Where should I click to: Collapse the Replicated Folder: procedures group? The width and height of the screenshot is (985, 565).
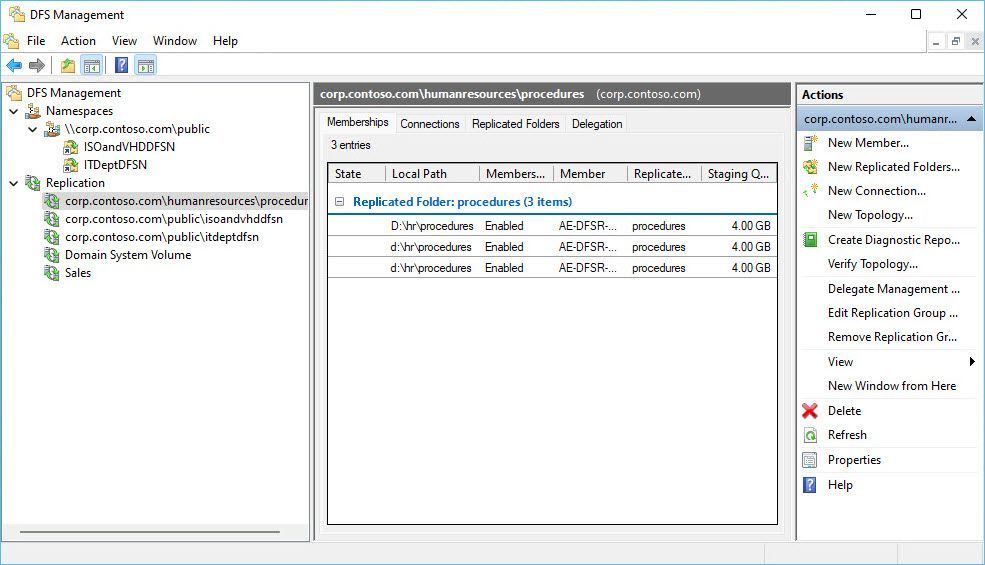[339, 202]
